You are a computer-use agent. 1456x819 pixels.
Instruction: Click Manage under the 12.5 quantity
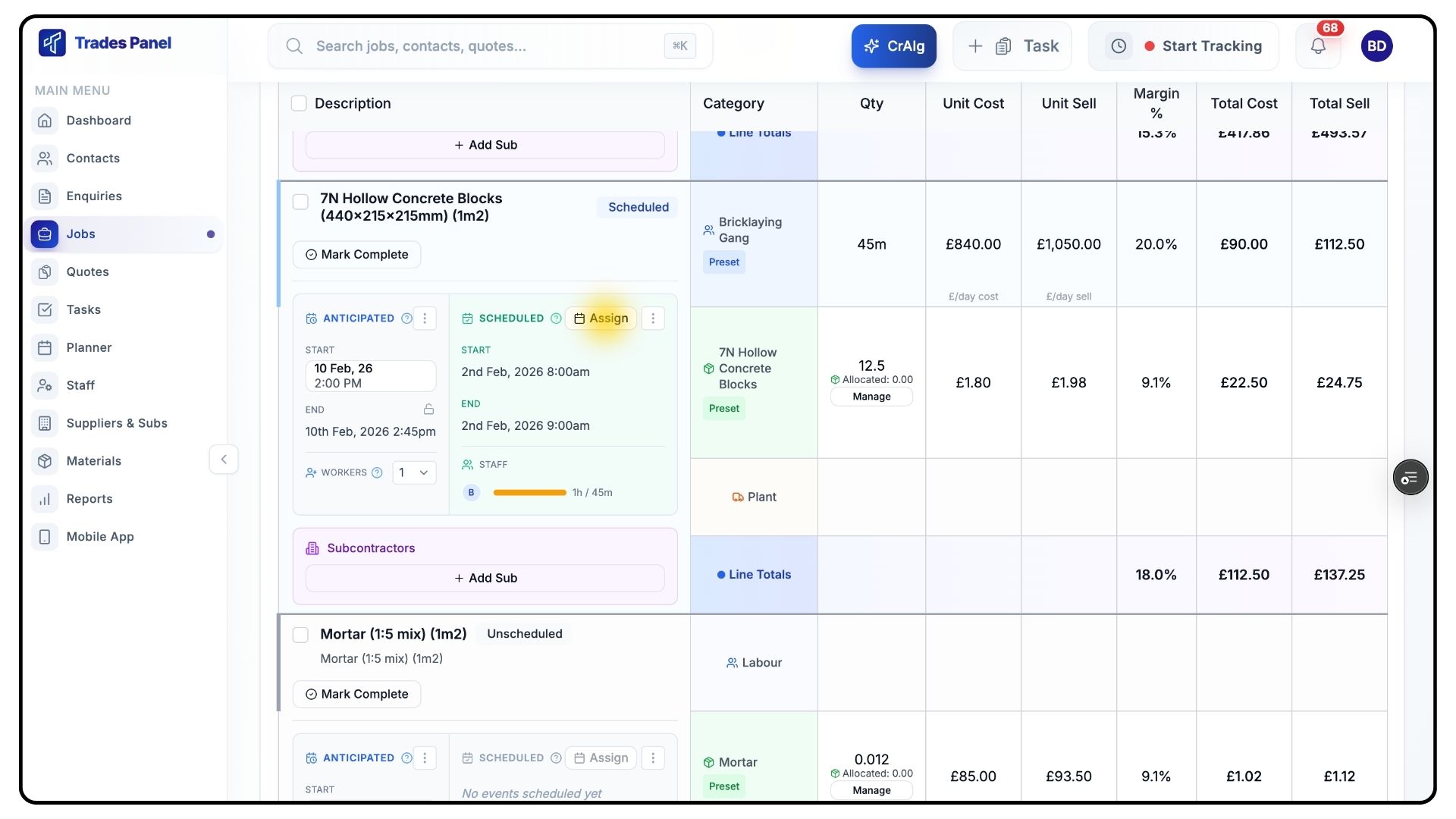pyautogui.click(x=871, y=397)
